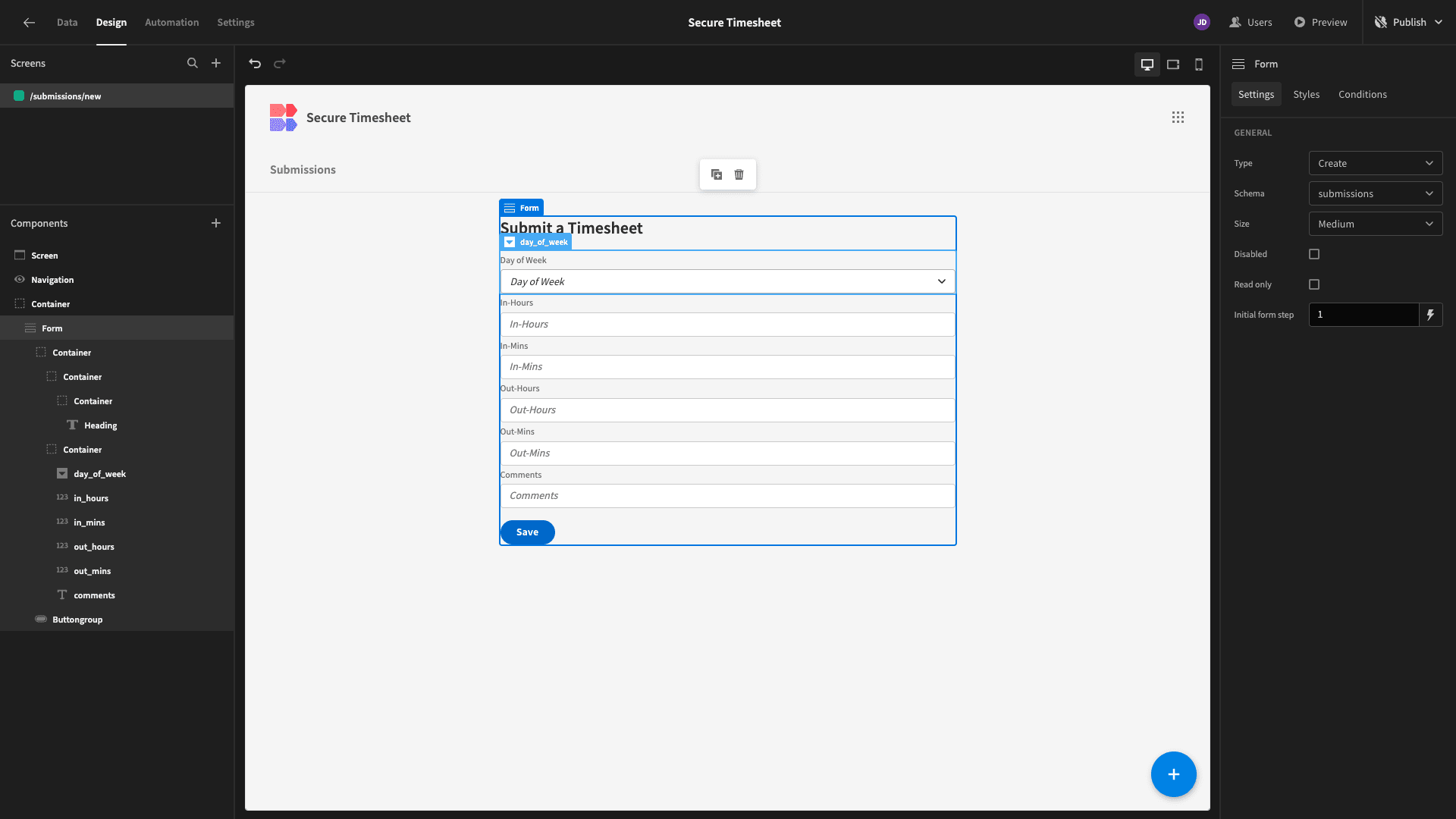Click the Submissions navigation link
This screenshot has width=1456, height=819.
click(303, 170)
